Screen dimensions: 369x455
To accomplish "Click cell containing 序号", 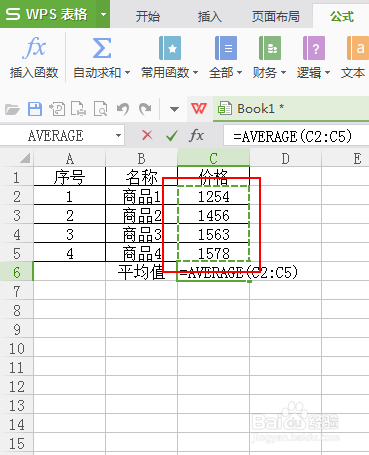I will [x=69, y=177].
